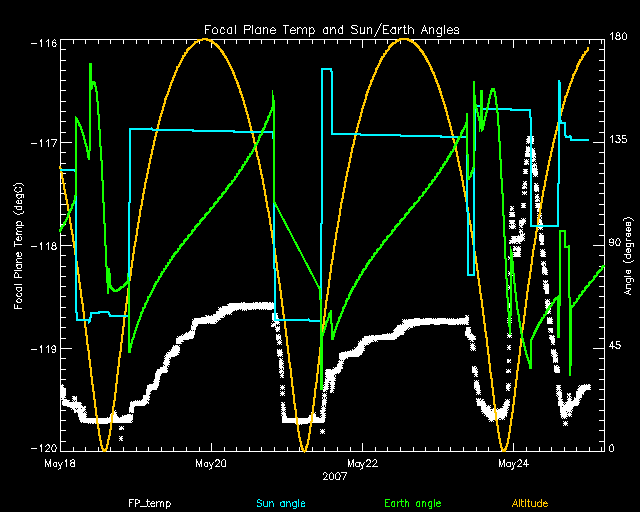The image size is (640, 512).
Task: Click the 2007 year label below the axis
Action: click(x=333, y=477)
